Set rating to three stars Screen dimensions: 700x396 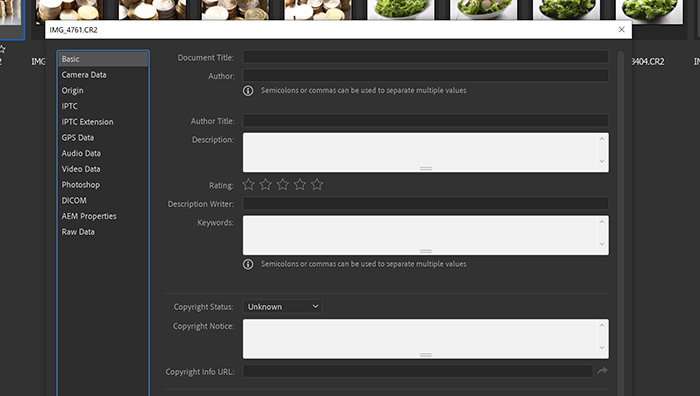(283, 184)
